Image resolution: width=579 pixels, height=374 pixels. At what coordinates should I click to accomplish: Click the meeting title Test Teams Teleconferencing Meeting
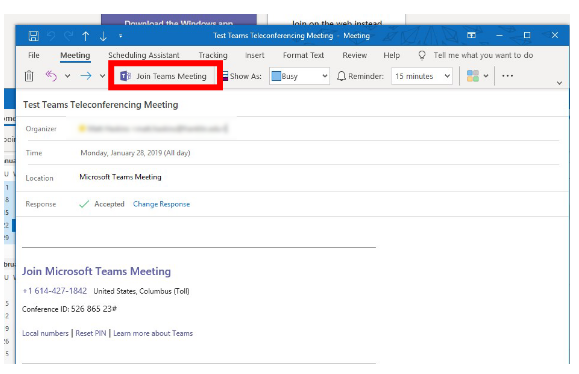[100, 105]
